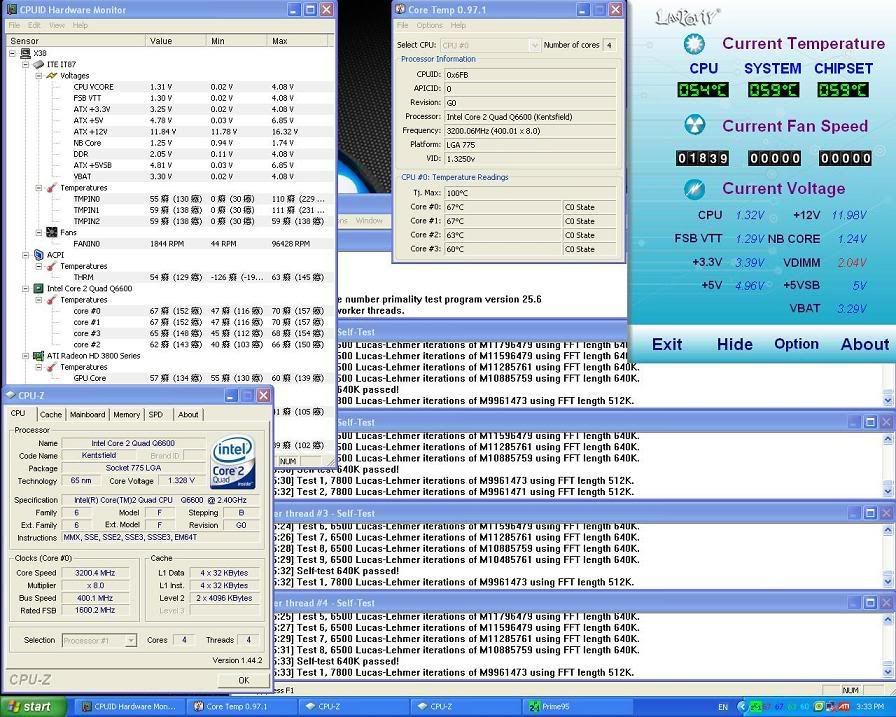Open the Select CPU dropdown in Core Temp
This screenshot has width=896, height=717.
pyautogui.click(x=534, y=45)
